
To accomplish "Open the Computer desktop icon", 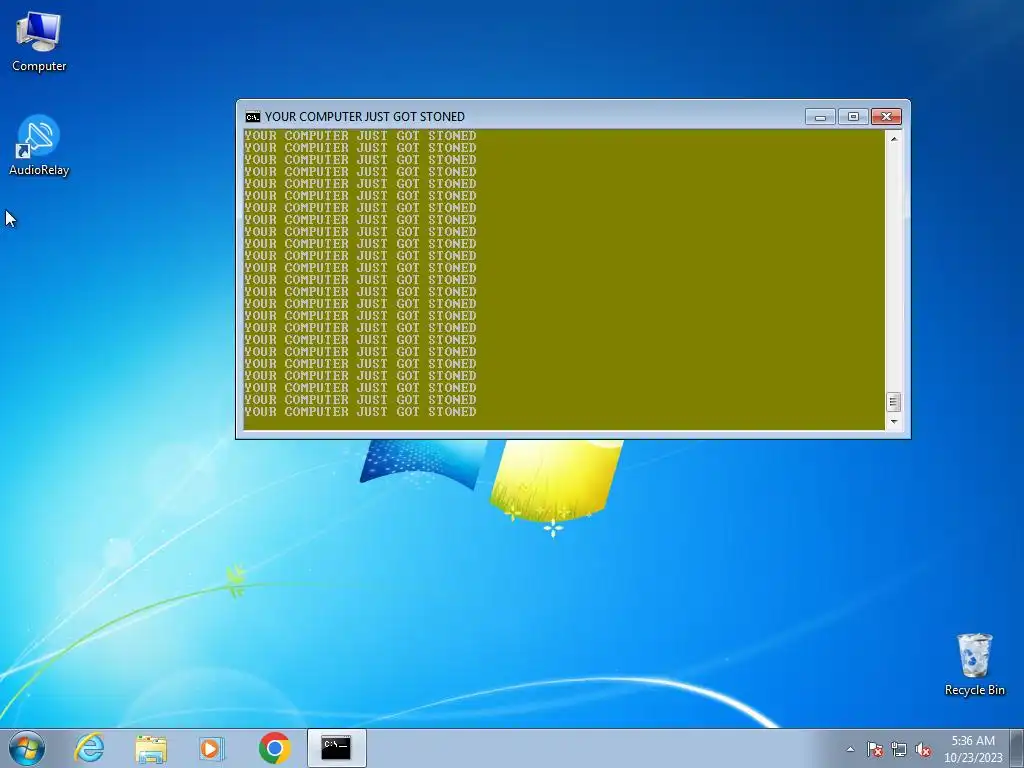I will click(39, 41).
